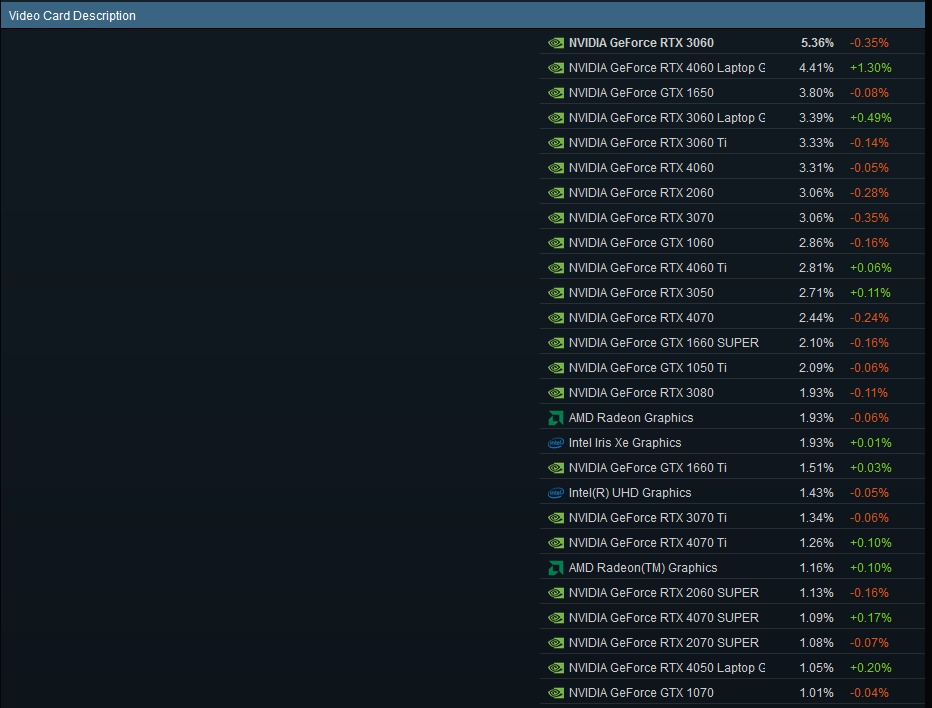Click NVIDIA logo beside RTX 4060 Laptop GPU
Image resolution: width=932 pixels, height=708 pixels.
click(x=556, y=68)
